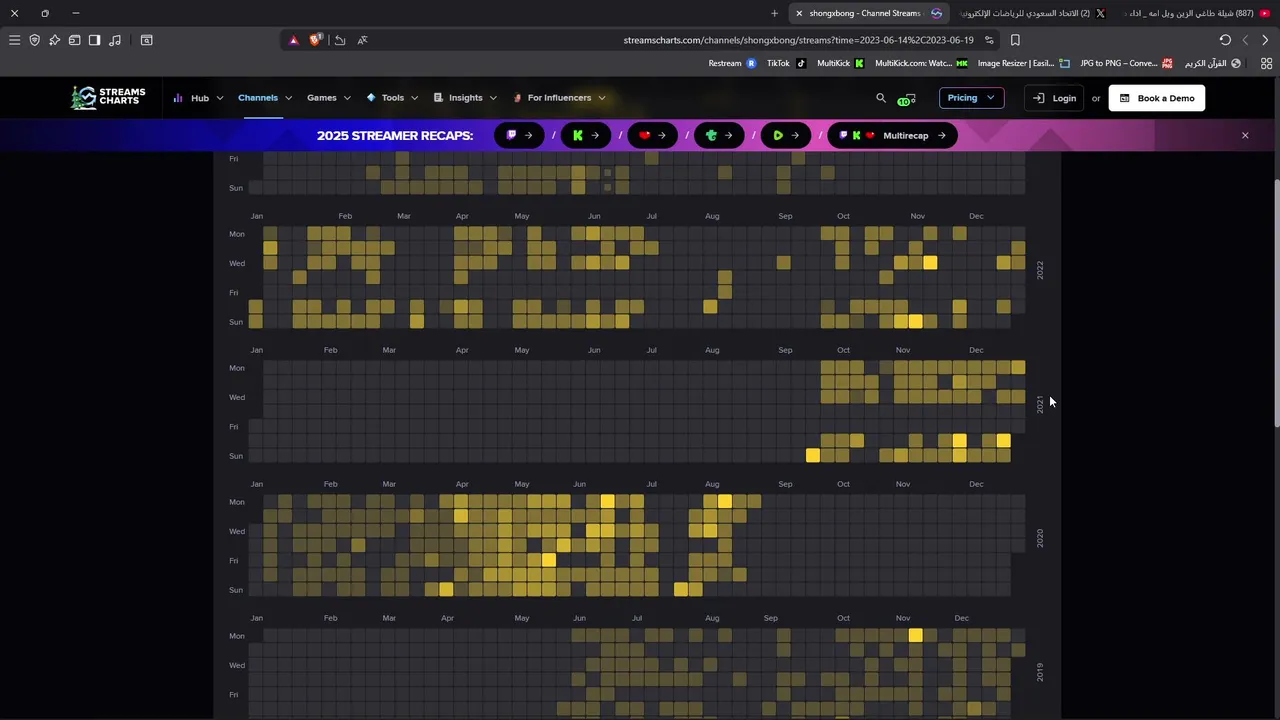Viewport: 1280px width, 720px height.
Task: Open the tab search icon
Action: click(x=146, y=40)
